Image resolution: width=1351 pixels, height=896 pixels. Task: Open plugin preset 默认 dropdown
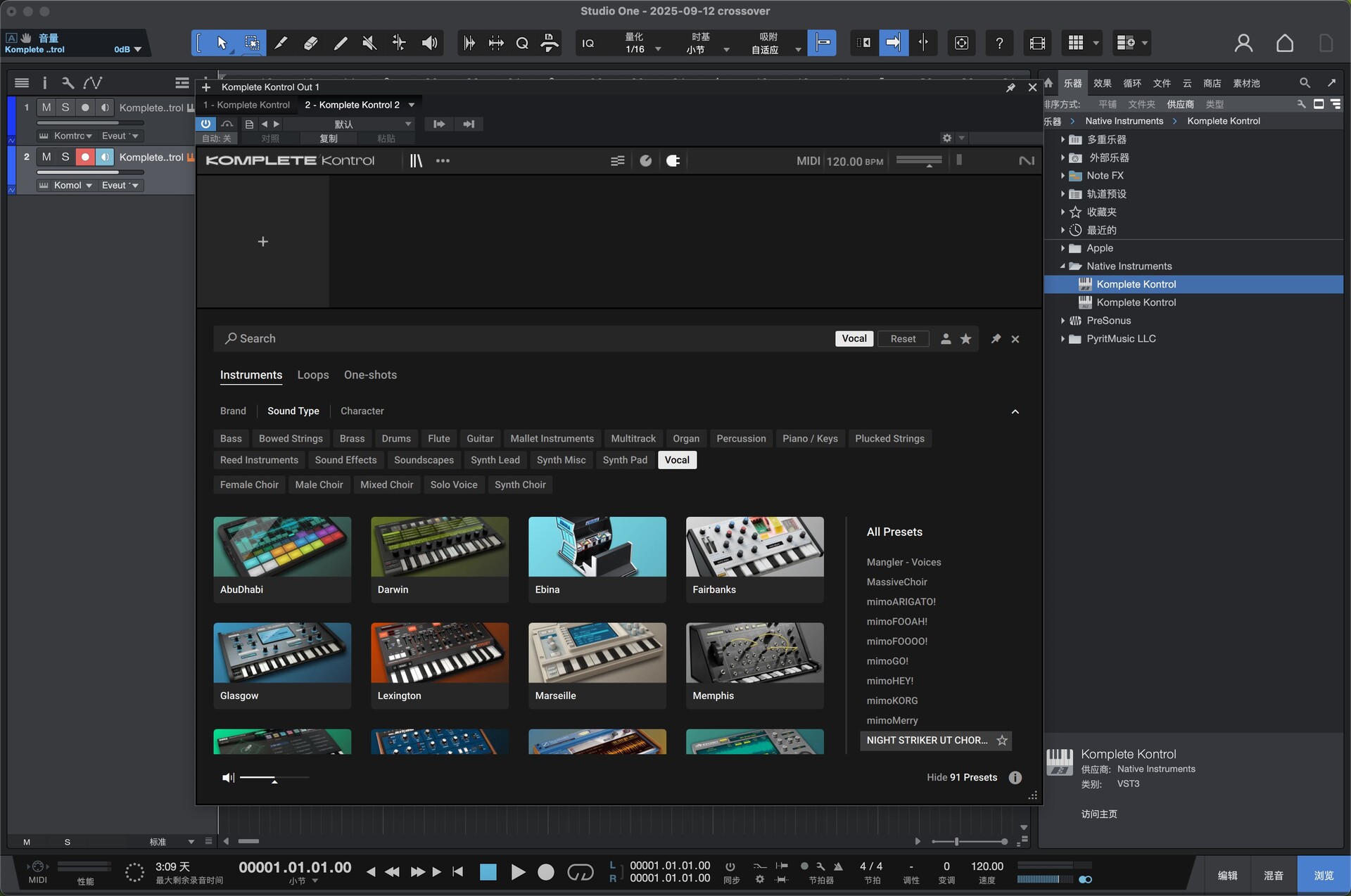(x=350, y=124)
